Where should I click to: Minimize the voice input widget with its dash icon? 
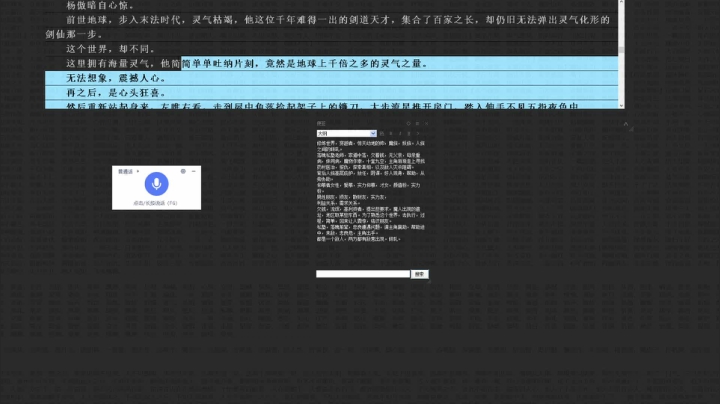194,171
